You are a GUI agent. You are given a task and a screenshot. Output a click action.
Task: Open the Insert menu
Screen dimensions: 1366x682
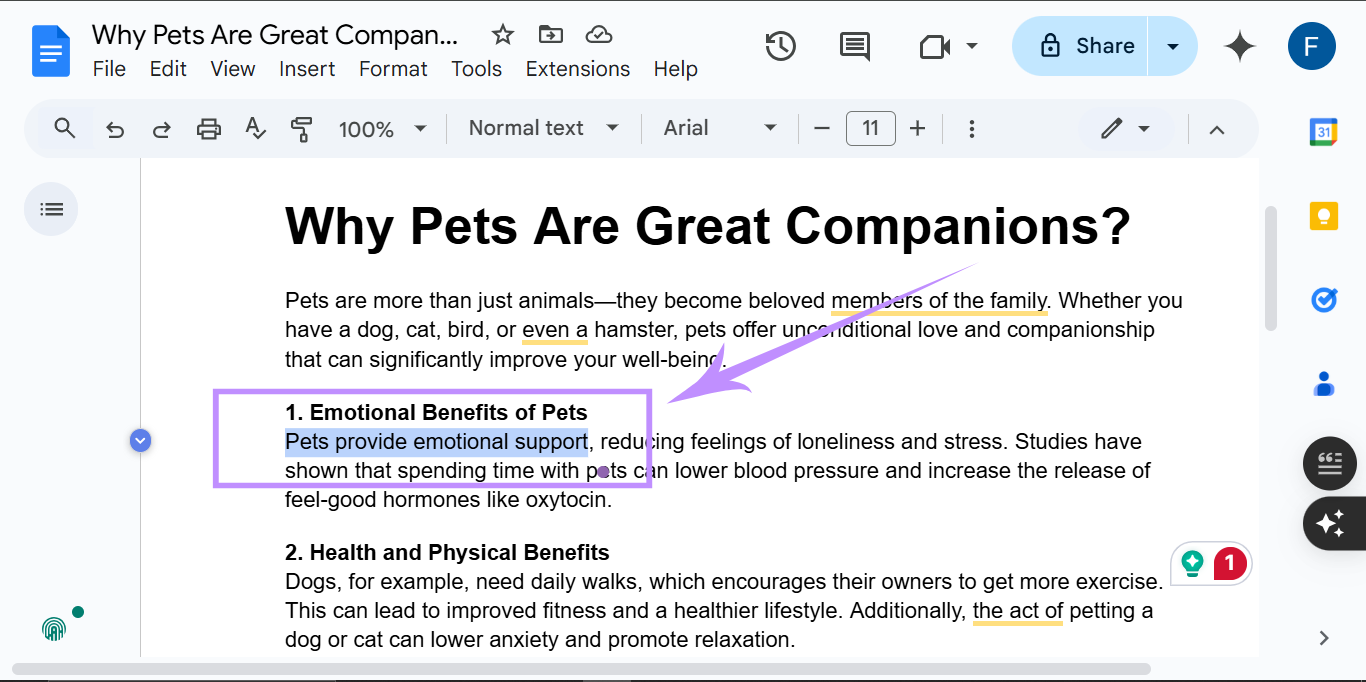[x=307, y=69]
